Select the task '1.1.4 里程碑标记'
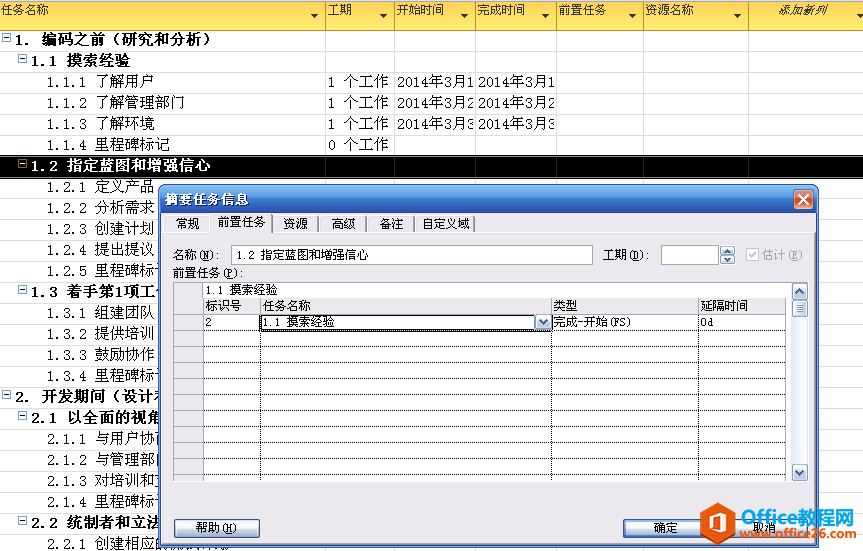863x551 pixels. tap(108, 145)
